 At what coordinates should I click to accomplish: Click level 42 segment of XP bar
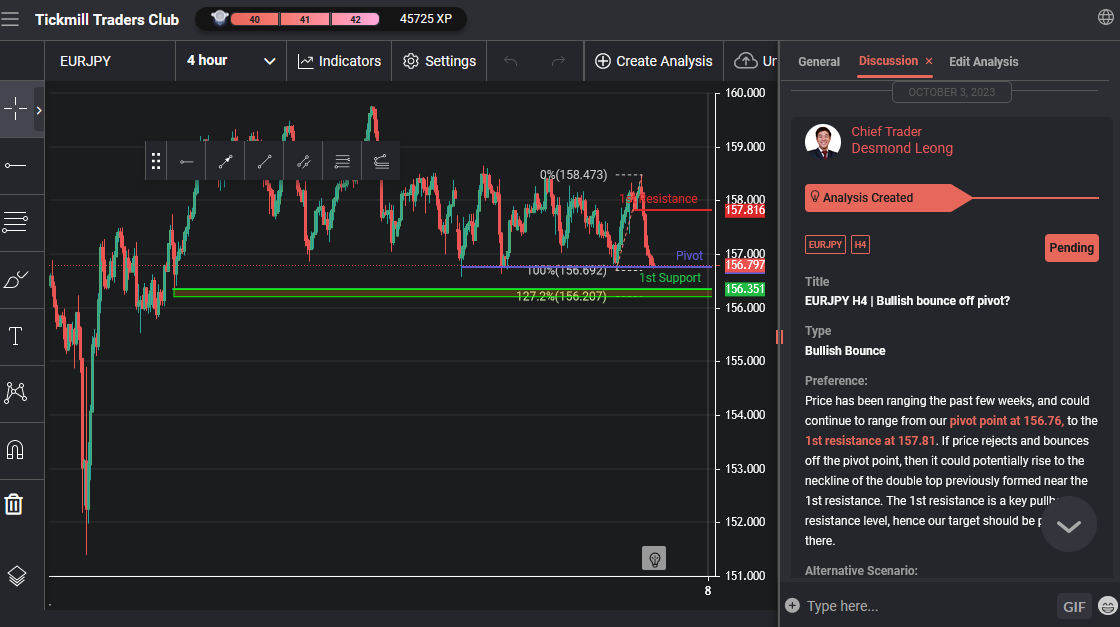(x=355, y=19)
